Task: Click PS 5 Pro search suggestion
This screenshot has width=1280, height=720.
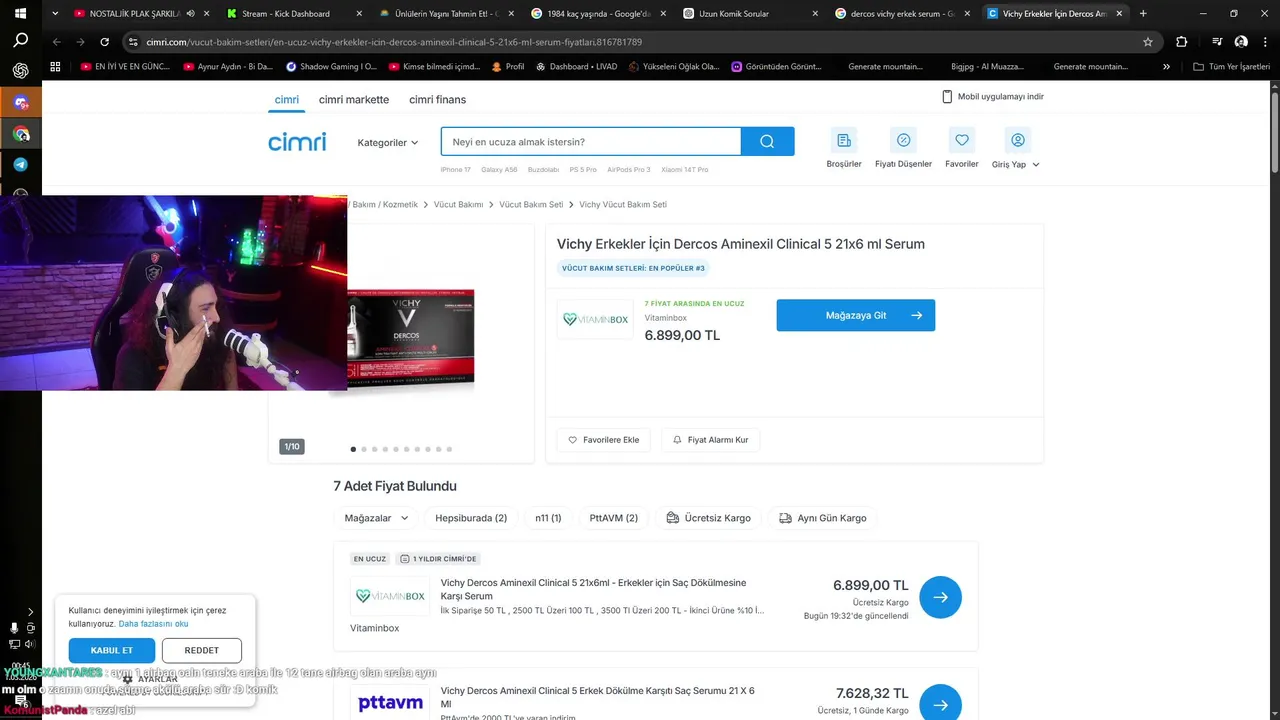Action: point(583,170)
